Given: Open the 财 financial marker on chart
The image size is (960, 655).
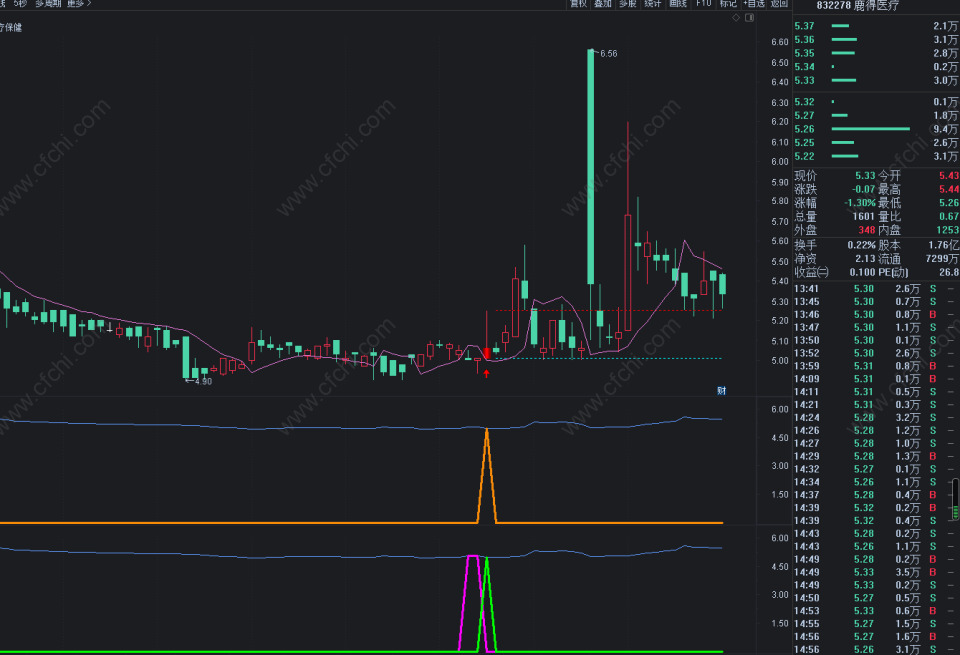Looking at the screenshot, I should 721,391.
